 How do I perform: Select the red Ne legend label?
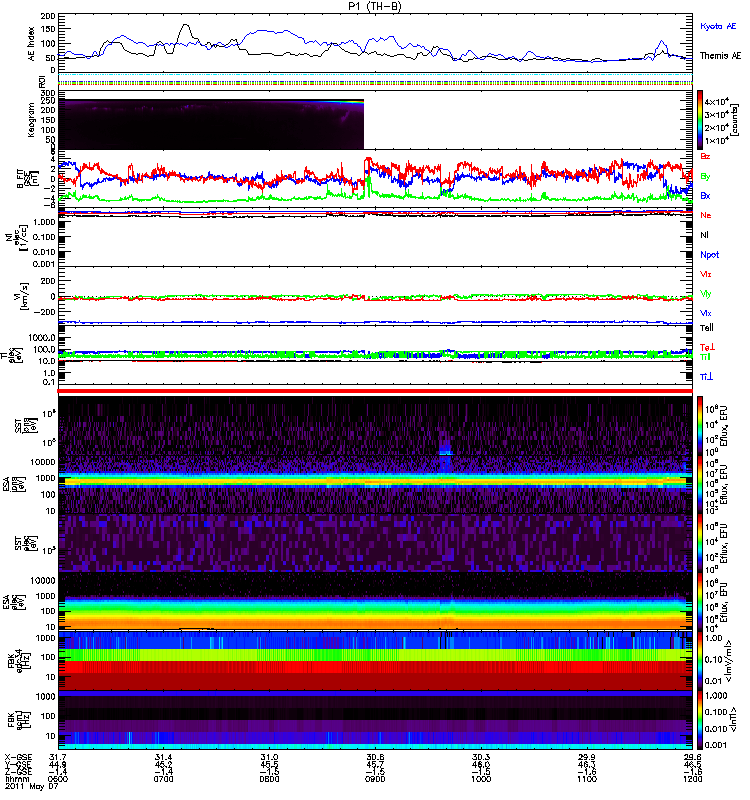click(705, 215)
